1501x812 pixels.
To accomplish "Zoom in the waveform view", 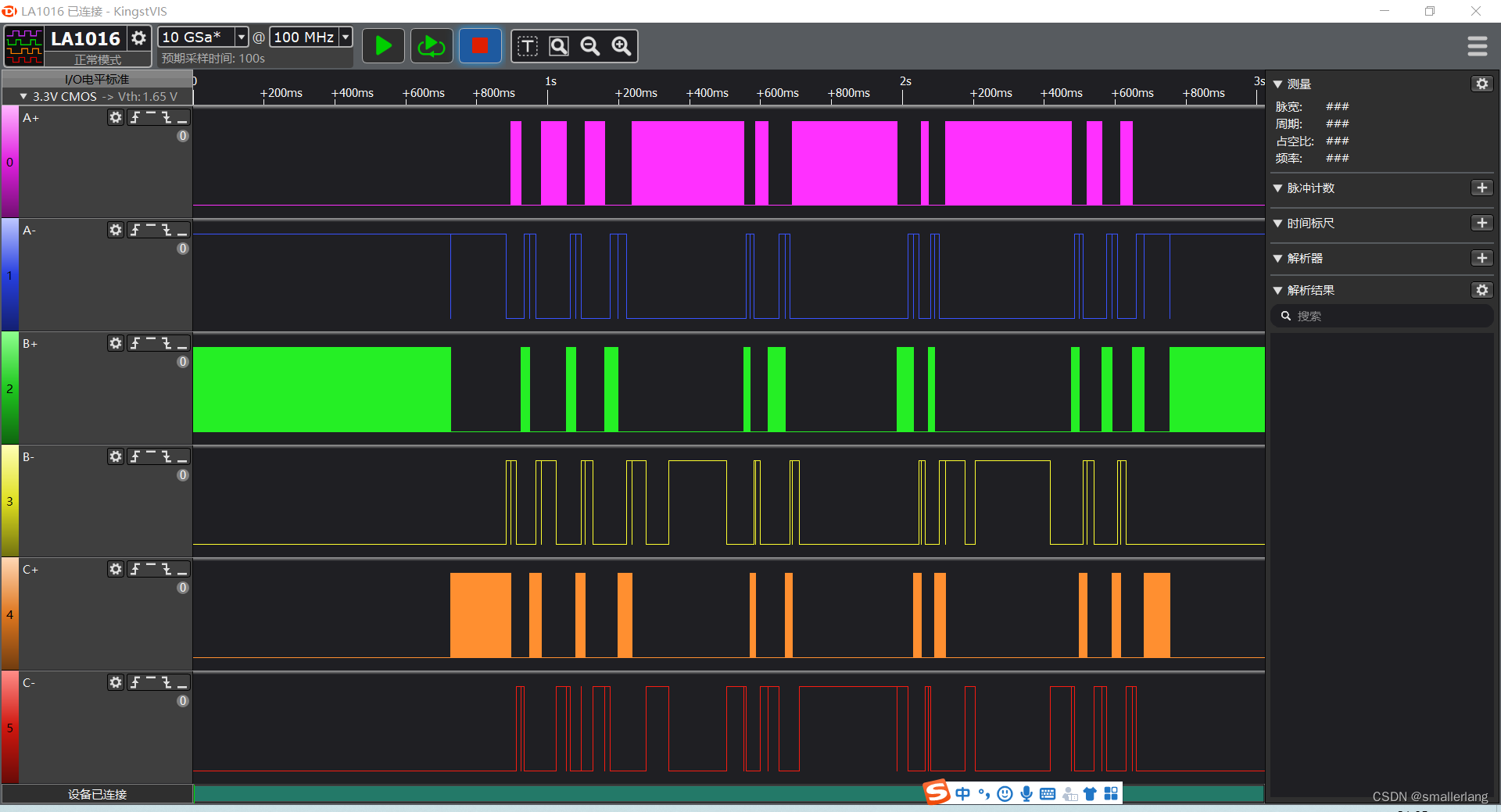I will [622, 46].
